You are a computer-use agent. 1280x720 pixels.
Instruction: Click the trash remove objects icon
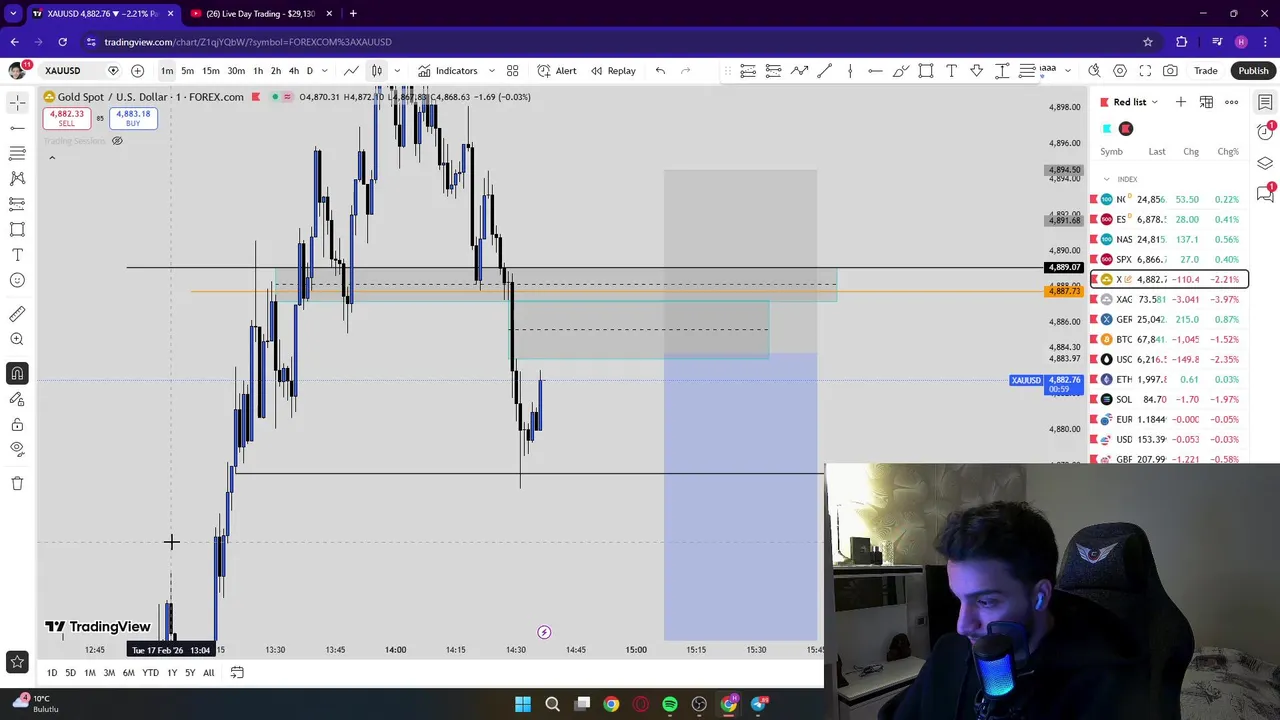pos(17,484)
